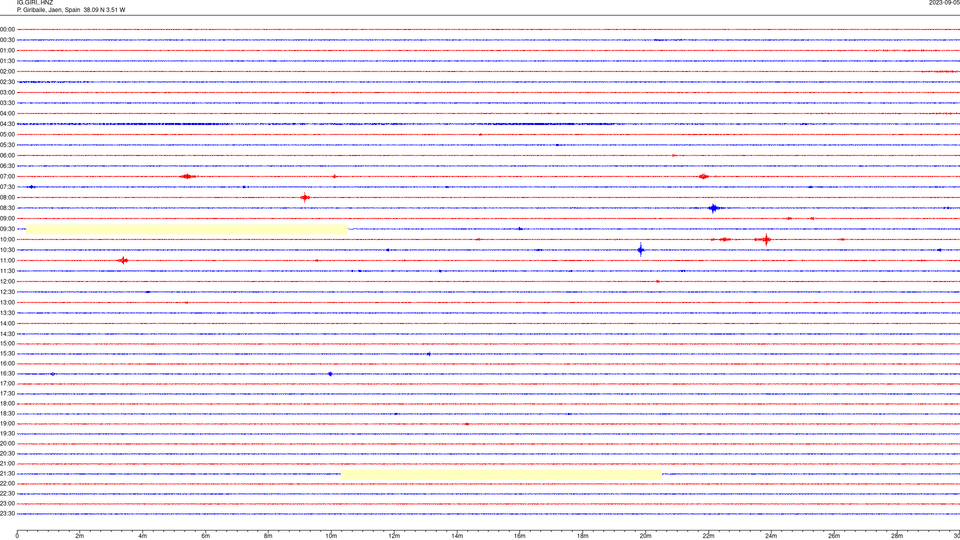Click the 07:30 time label
The image size is (960, 540).
point(7,187)
